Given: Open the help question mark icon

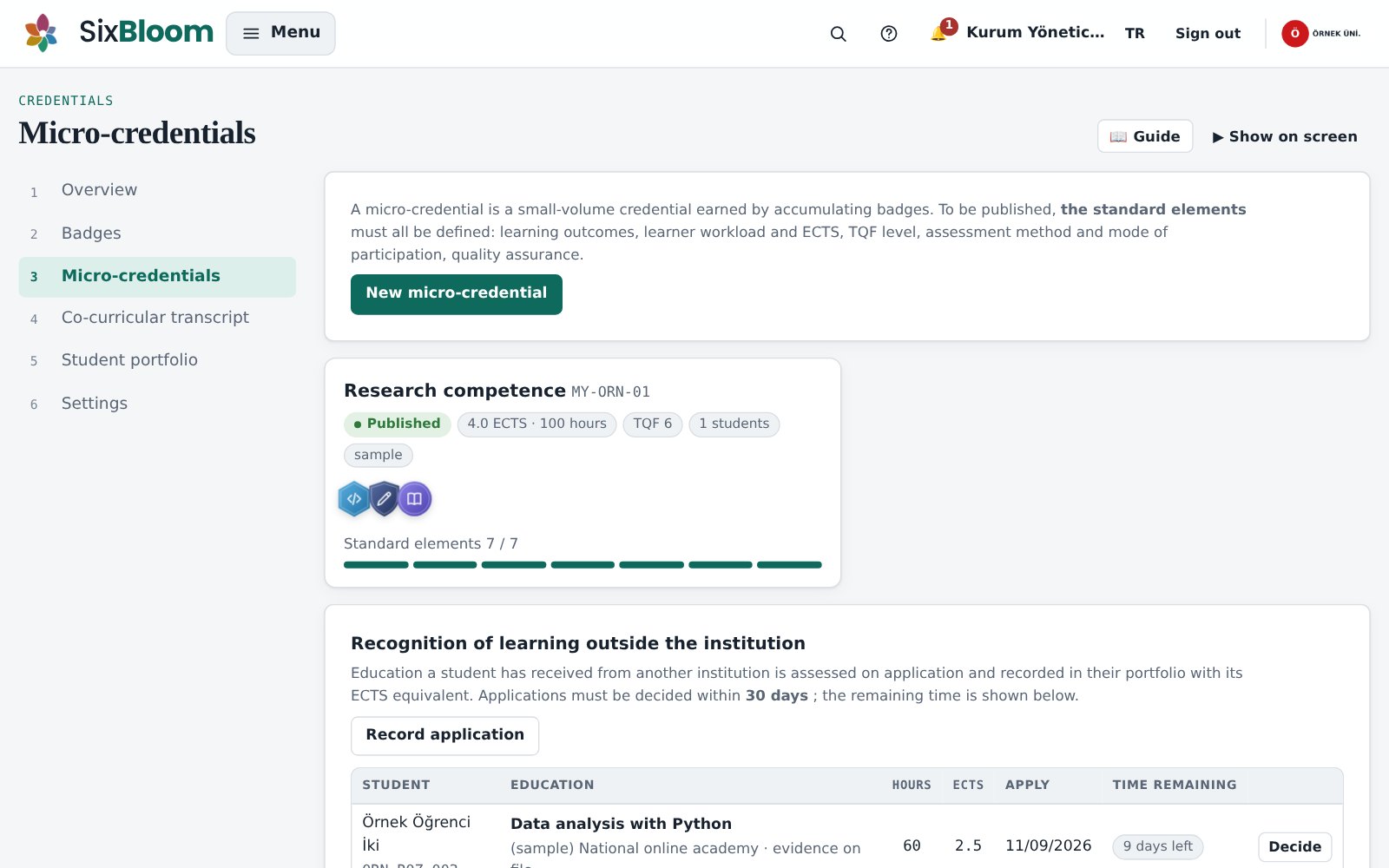Looking at the screenshot, I should 888,33.
